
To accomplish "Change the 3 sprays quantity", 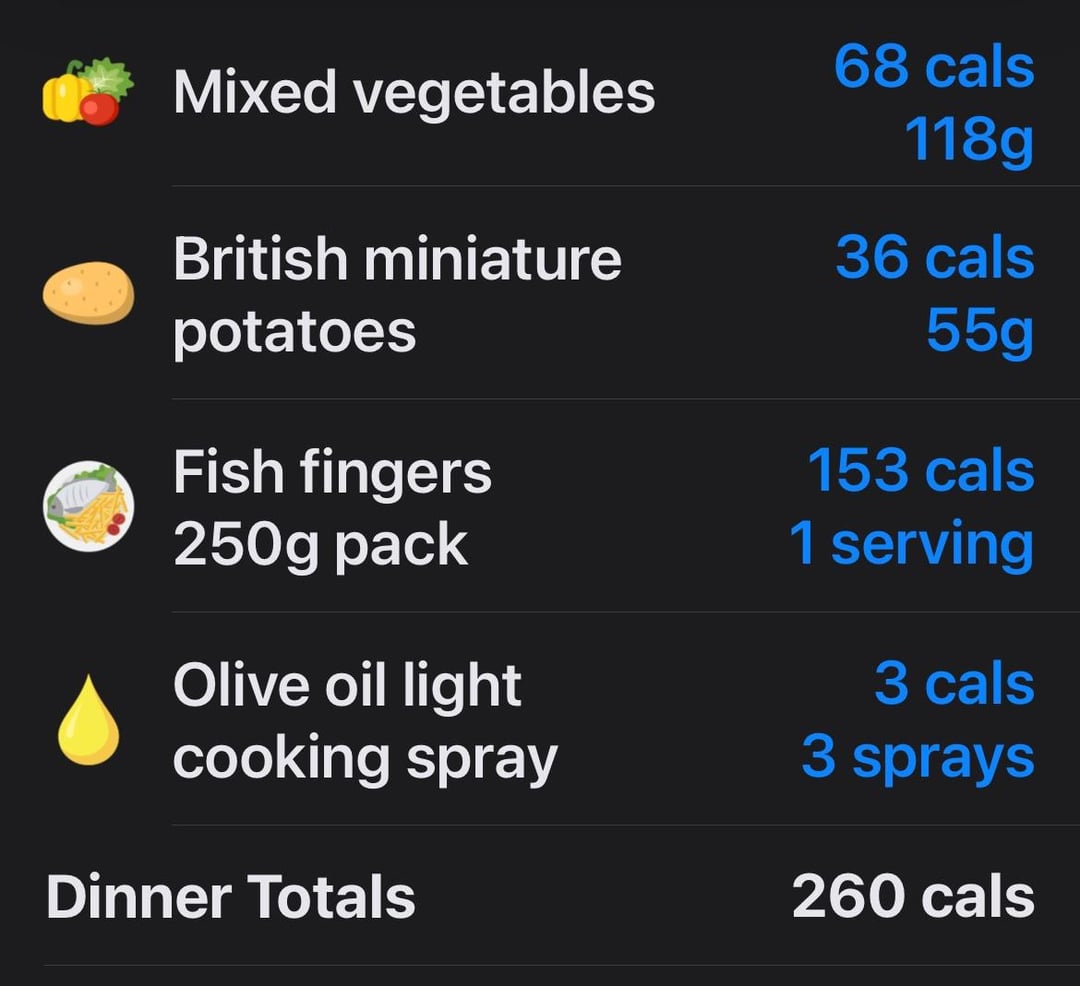I will [x=918, y=757].
